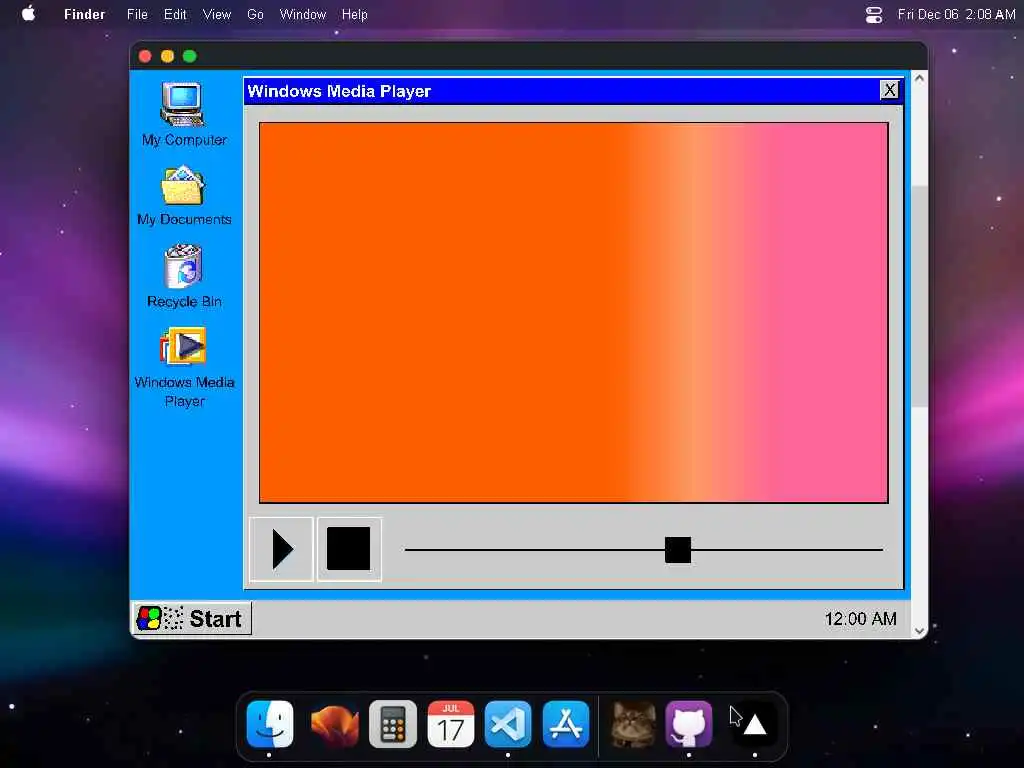Open the cat picture dock icon

point(633,724)
